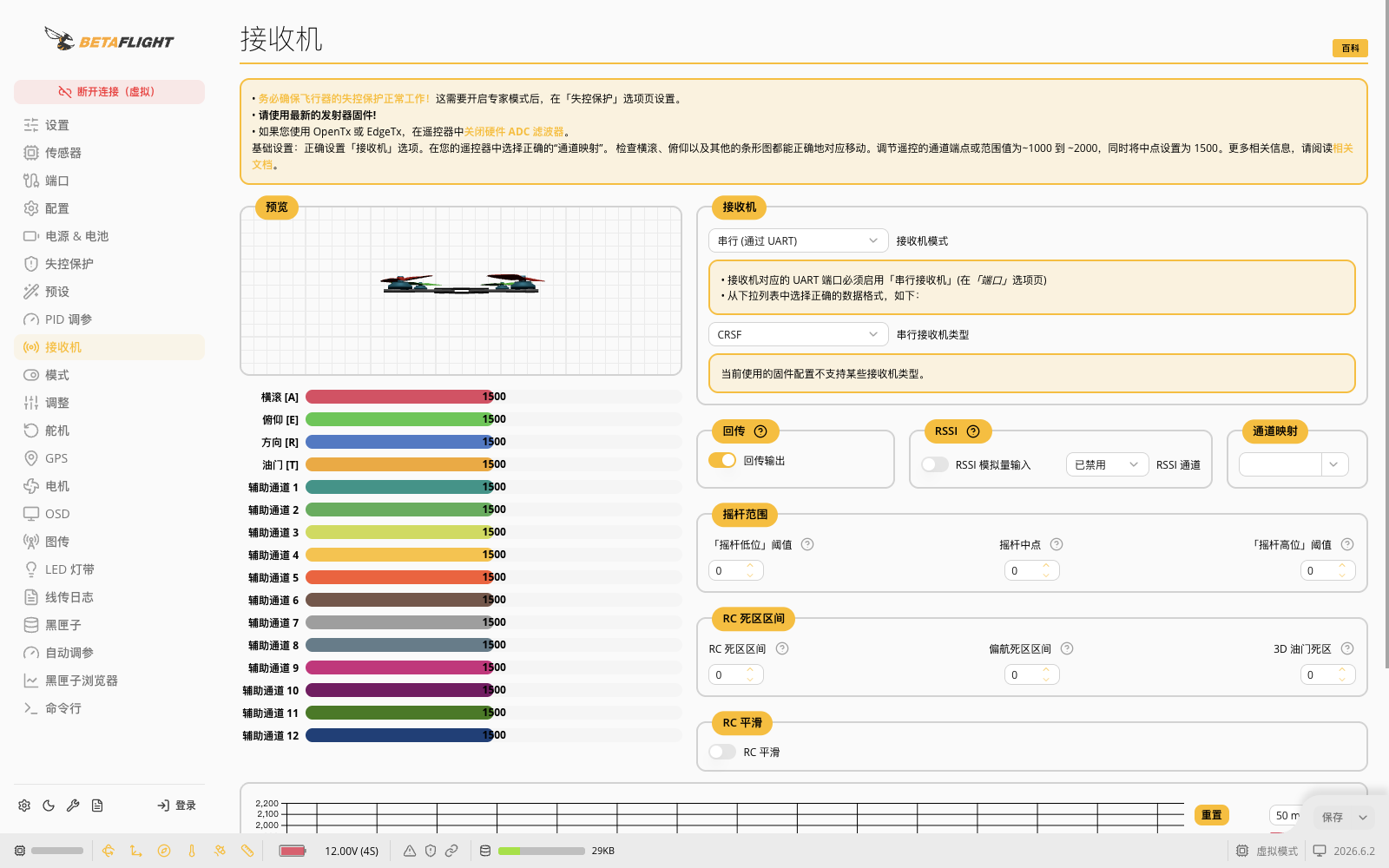This screenshot has width=1389, height=868.
Task: Expand the 保存 save button chevron
Action: pyautogui.click(x=1363, y=818)
